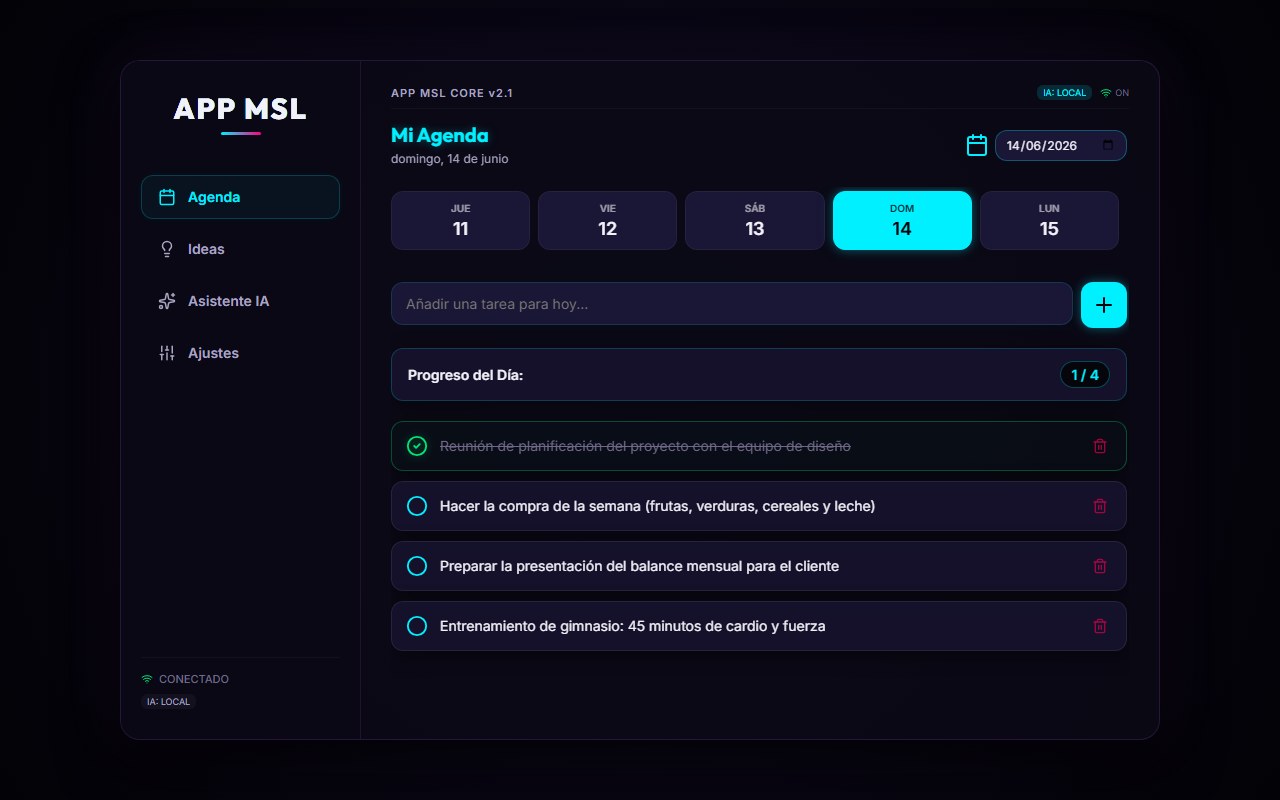Focus the 'Añadir una tarea para hoy' field
This screenshot has width=1280, height=800.
[731, 303]
